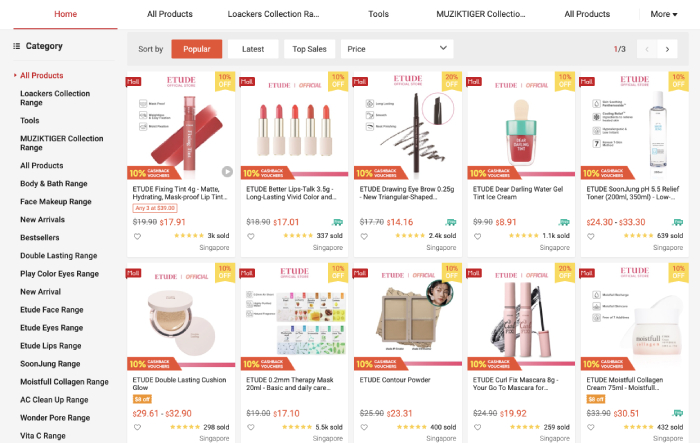Heart the Double Lasting Cushion Glow item
Image resolution: width=700 pixels, height=443 pixels.
(x=138, y=427)
